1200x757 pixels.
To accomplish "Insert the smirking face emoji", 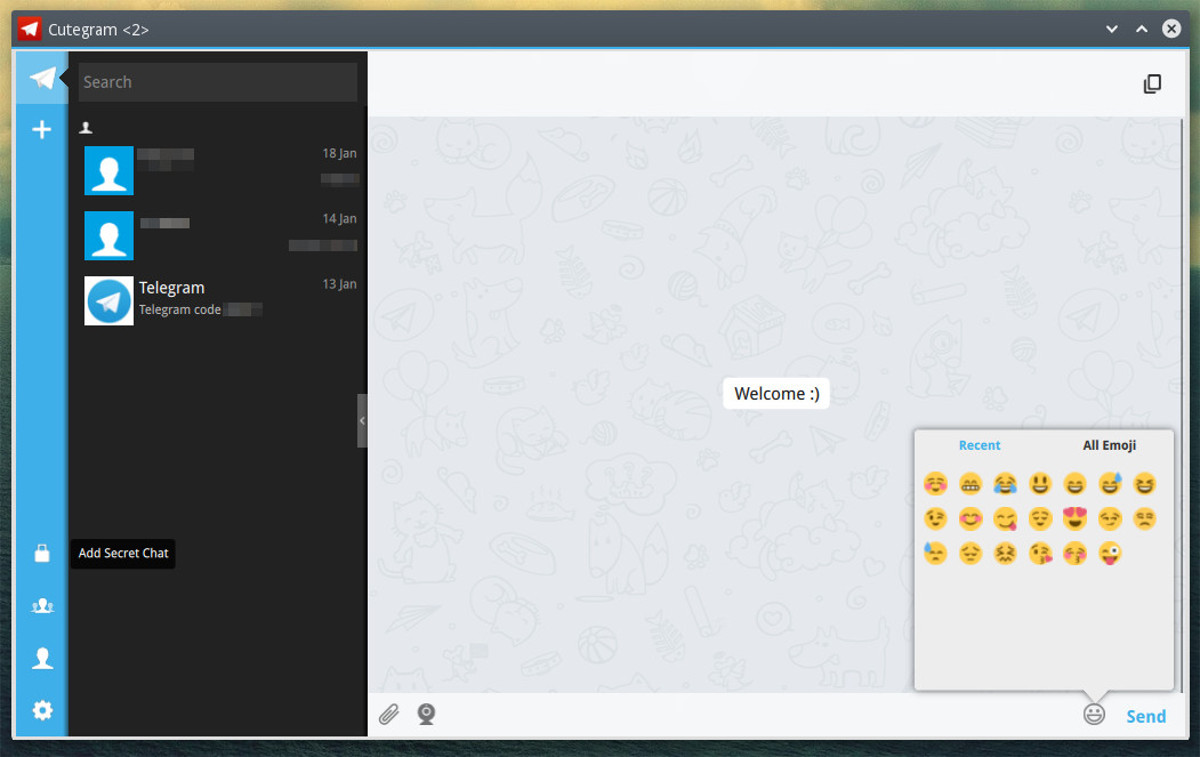I will click(1110, 519).
